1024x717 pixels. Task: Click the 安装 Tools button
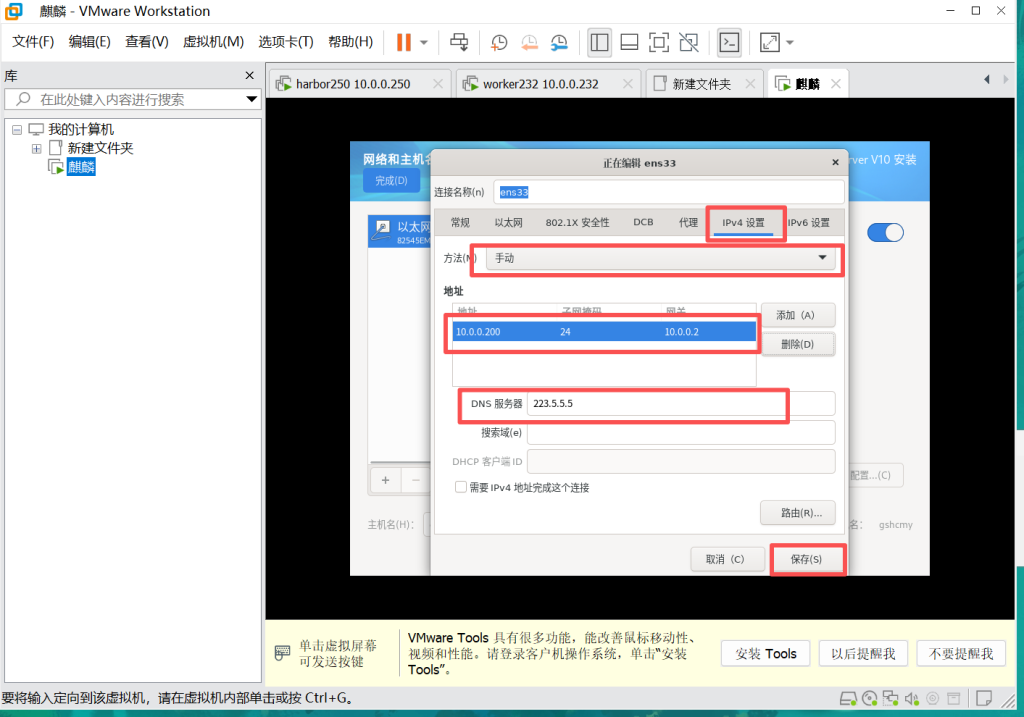765,653
